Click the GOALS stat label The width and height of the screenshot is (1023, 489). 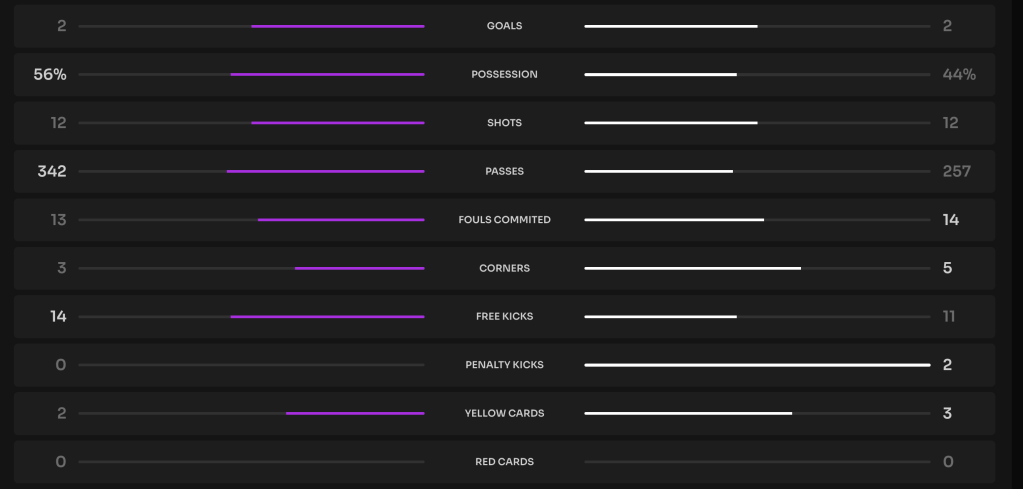coord(504,26)
